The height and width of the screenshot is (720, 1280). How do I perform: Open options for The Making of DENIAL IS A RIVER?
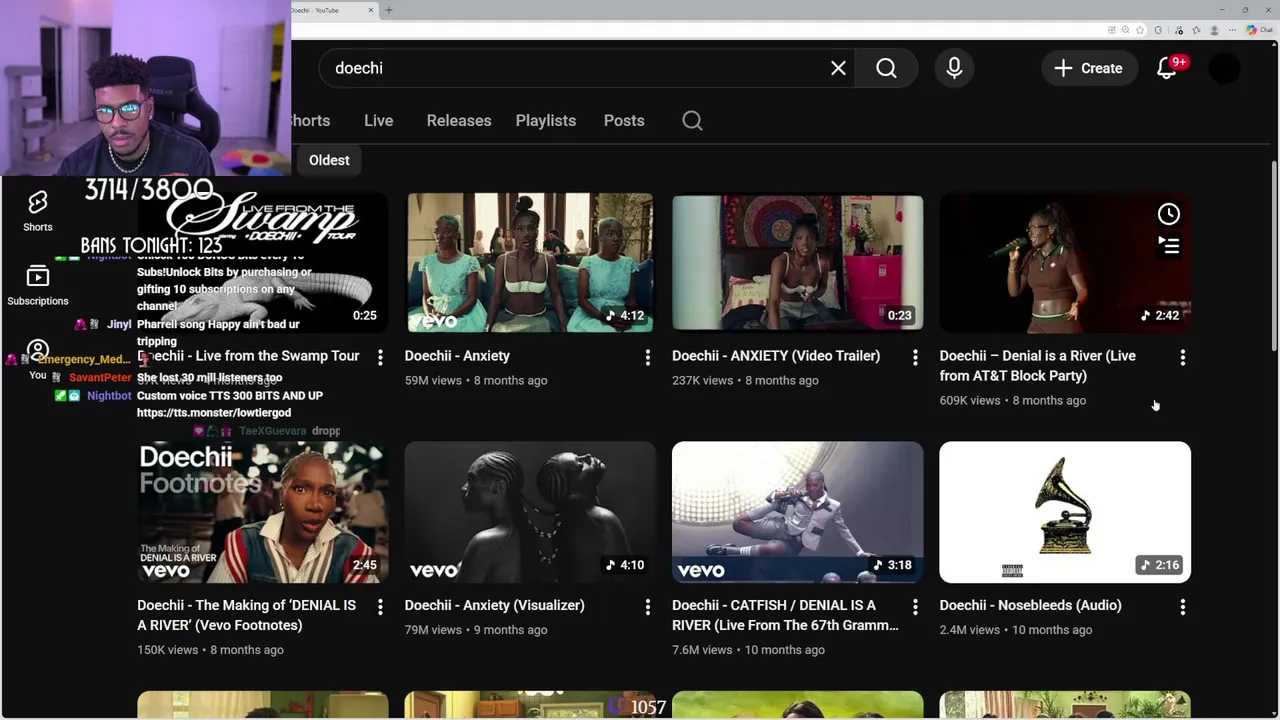pos(380,607)
